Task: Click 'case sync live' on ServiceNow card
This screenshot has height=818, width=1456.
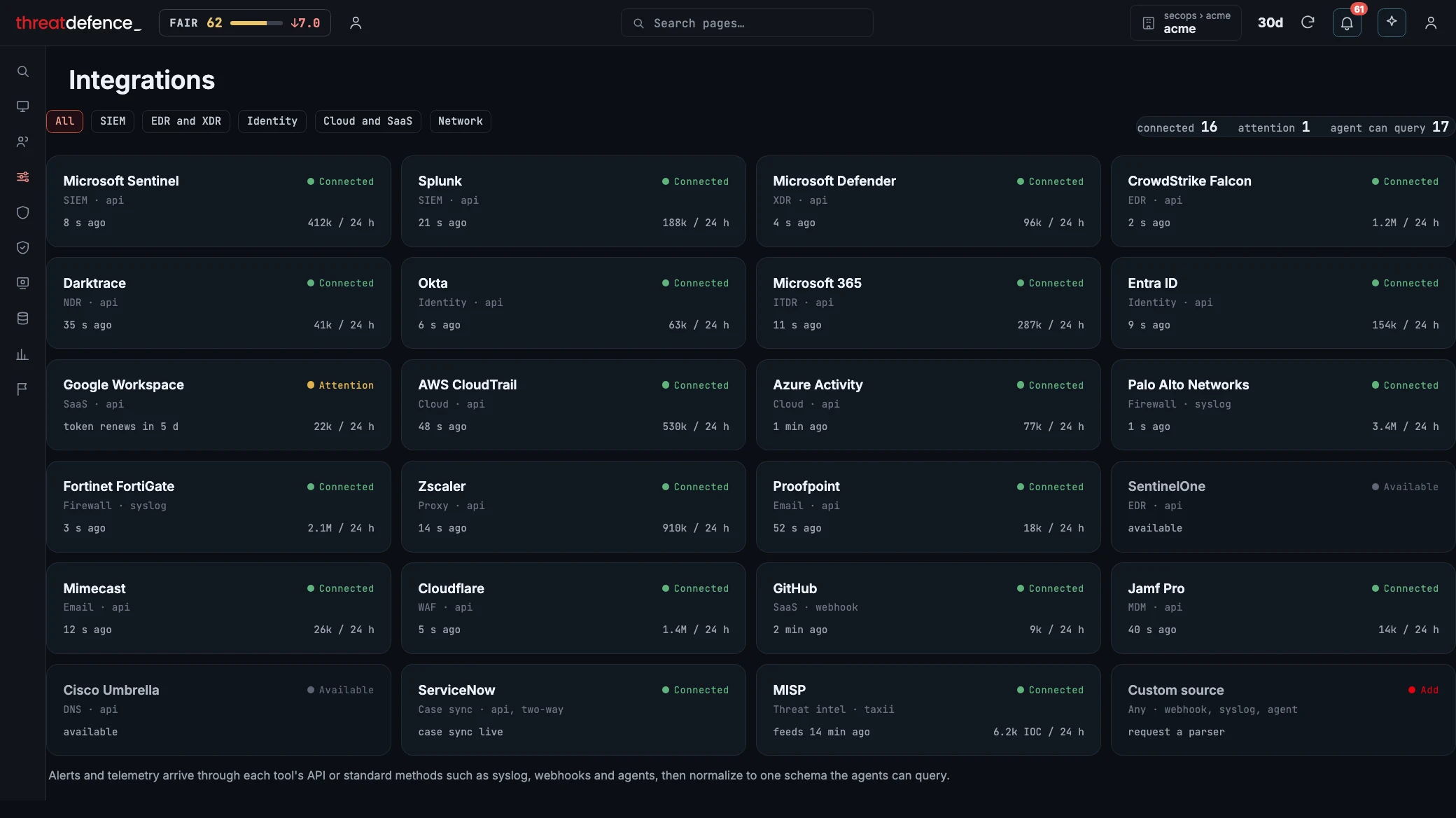Action: pos(461,732)
